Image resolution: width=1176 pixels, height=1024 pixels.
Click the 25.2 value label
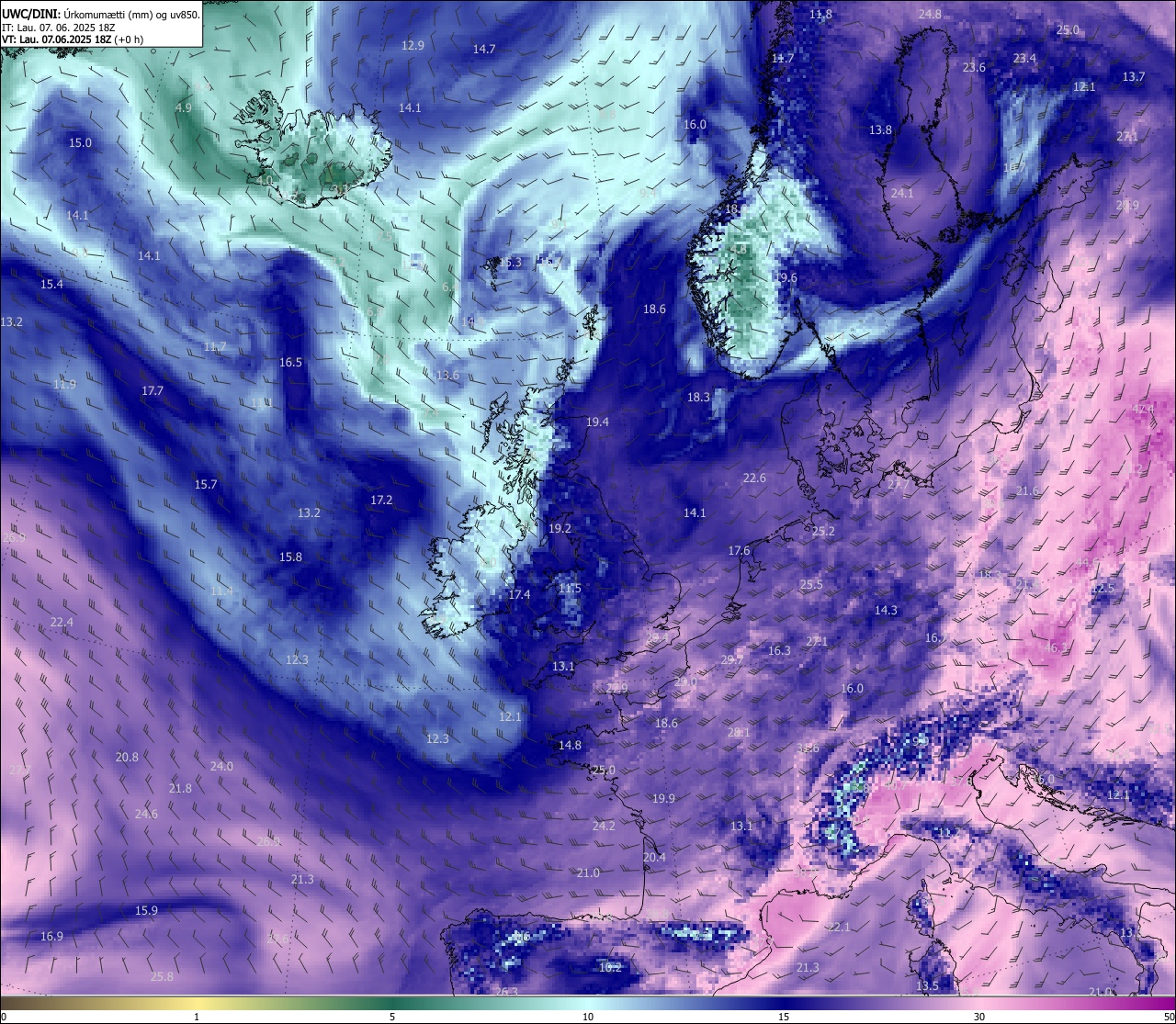823,532
